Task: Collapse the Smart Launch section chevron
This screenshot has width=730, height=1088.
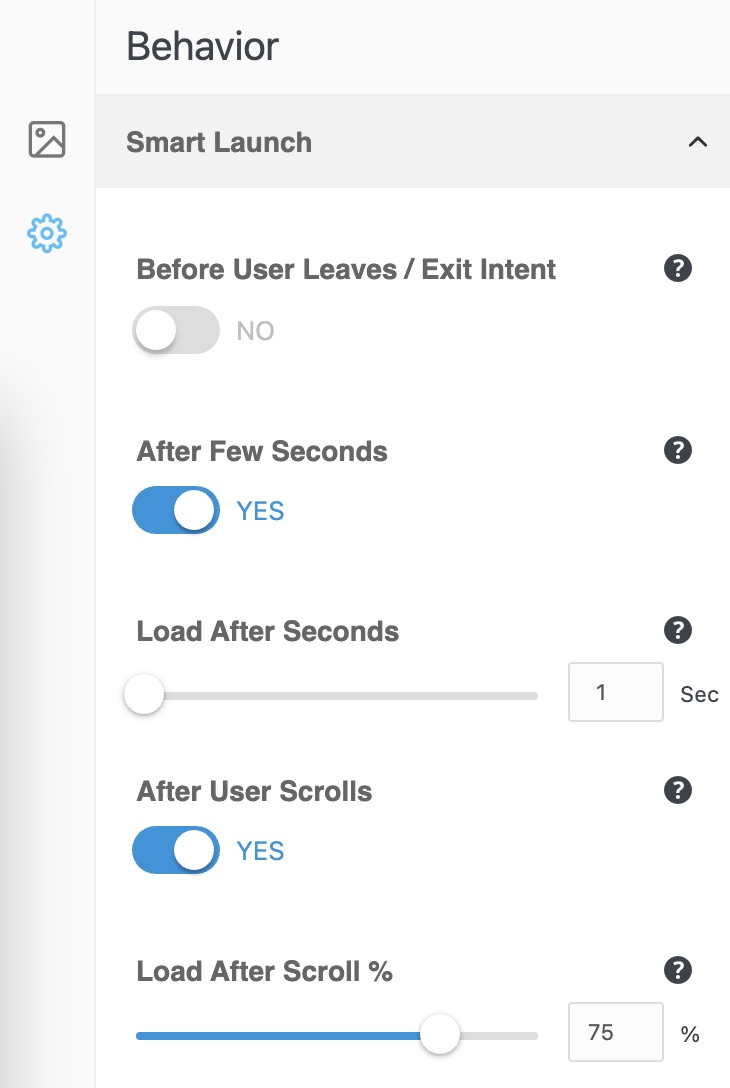Action: 698,142
